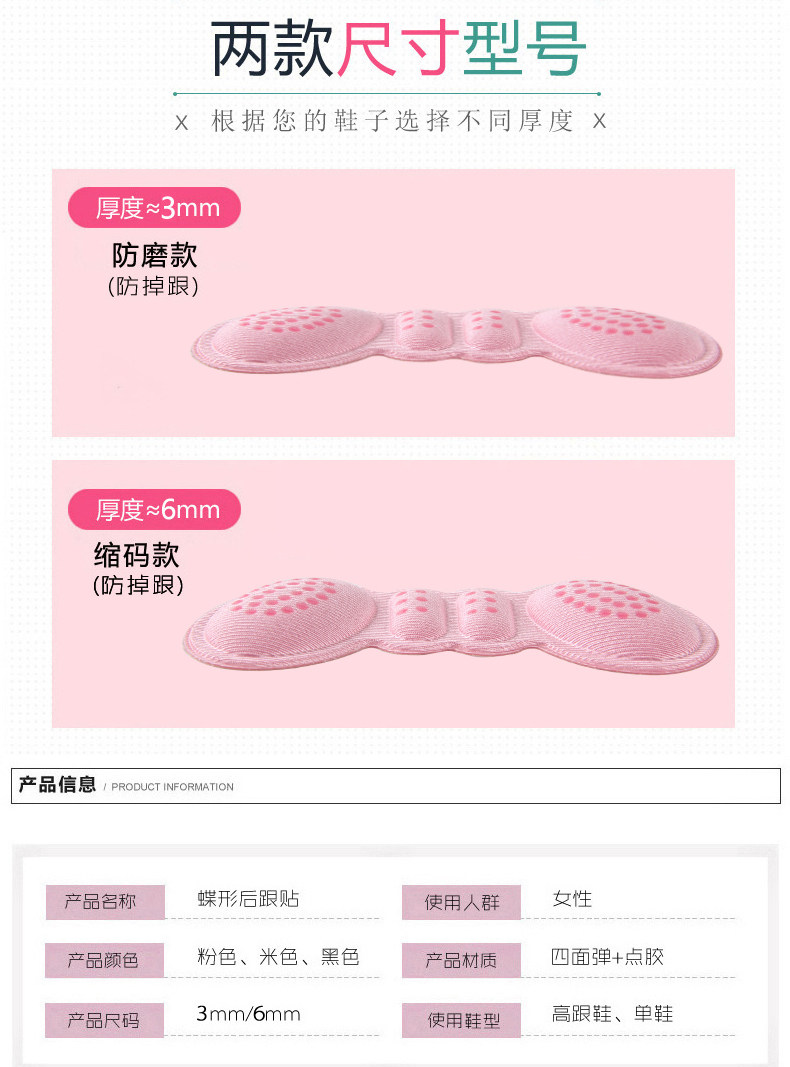
Task: Click the 四面弹+点胶 material value
Action: tap(608, 957)
